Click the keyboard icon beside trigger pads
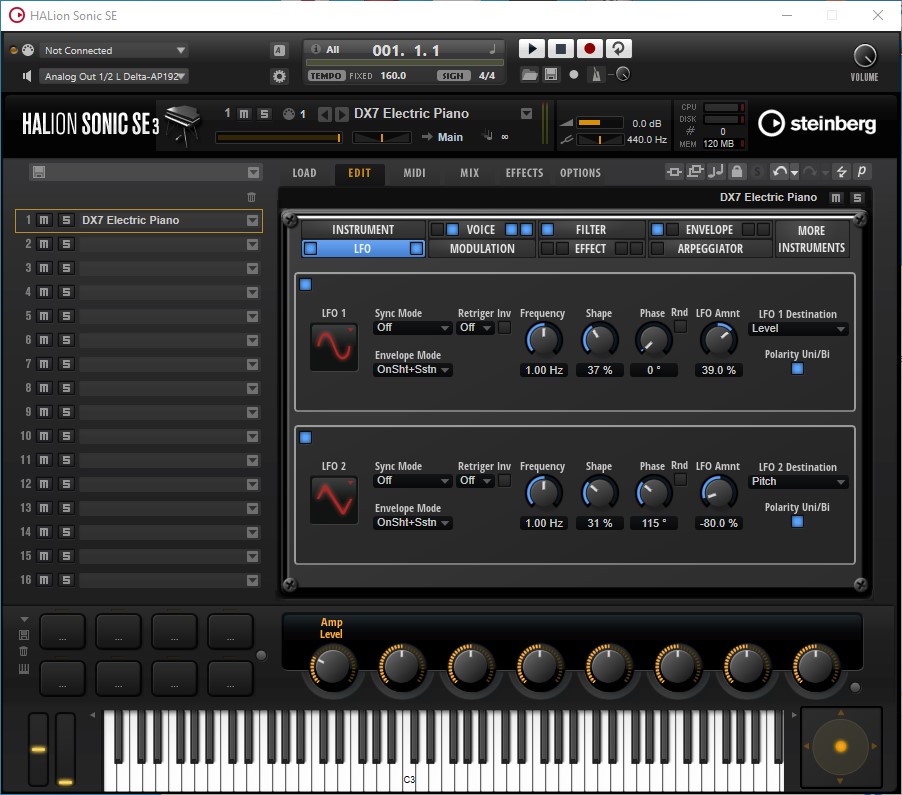Viewport: 902px width, 795px height. coord(24,669)
